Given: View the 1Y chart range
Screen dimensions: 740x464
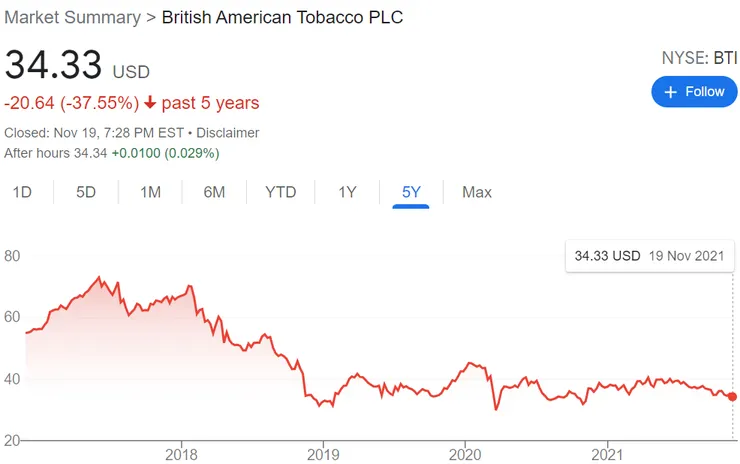Looking at the screenshot, I should pos(347,192).
